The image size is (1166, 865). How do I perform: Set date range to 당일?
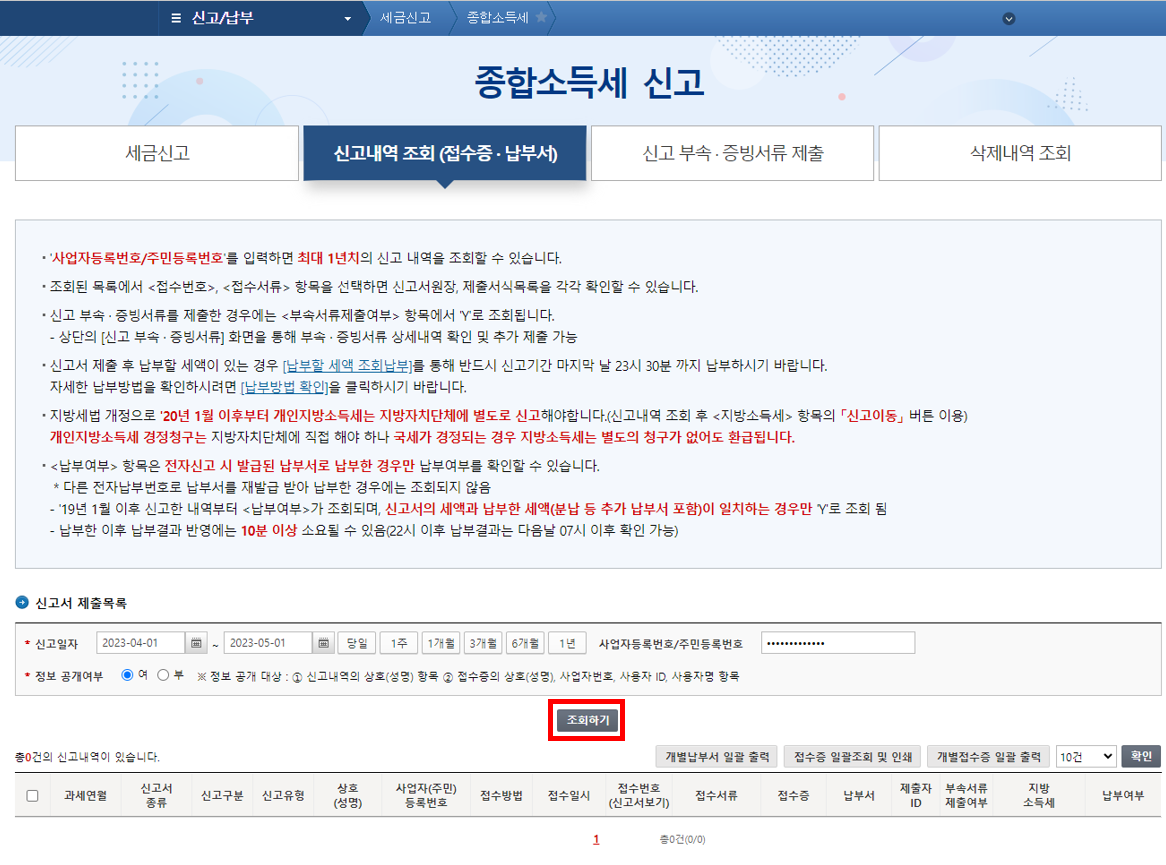pos(357,643)
